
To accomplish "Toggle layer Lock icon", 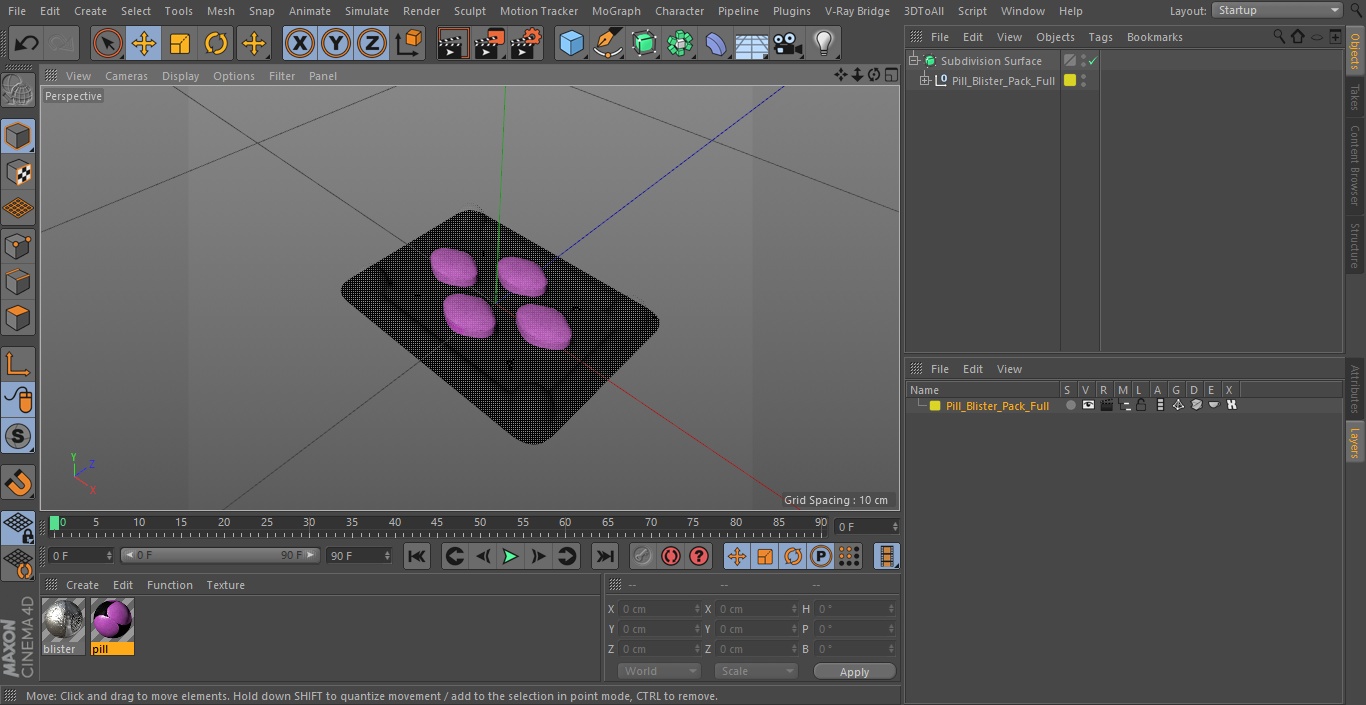I will pyautogui.click(x=1141, y=405).
